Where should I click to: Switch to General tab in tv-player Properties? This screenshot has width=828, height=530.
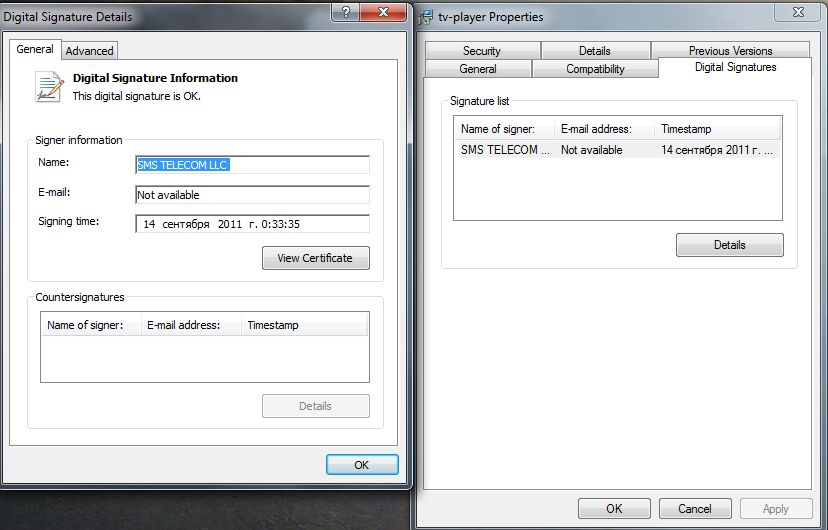pyautogui.click(x=478, y=69)
